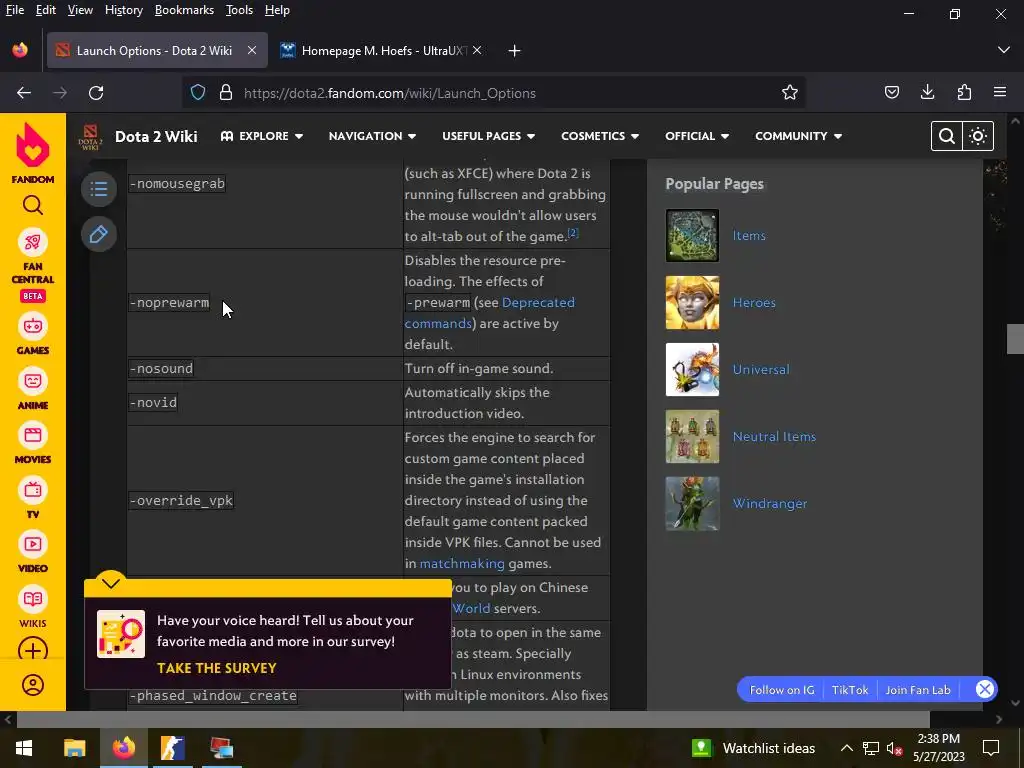The height and width of the screenshot is (768, 1024).
Task: Click the start-a-wiki plus icon
Action: tap(33, 650)
